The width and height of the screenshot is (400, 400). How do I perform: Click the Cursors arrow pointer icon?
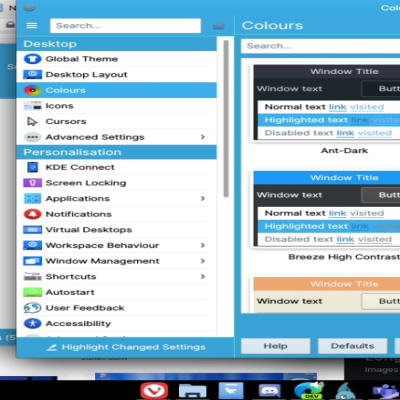[x=32, y=121]
